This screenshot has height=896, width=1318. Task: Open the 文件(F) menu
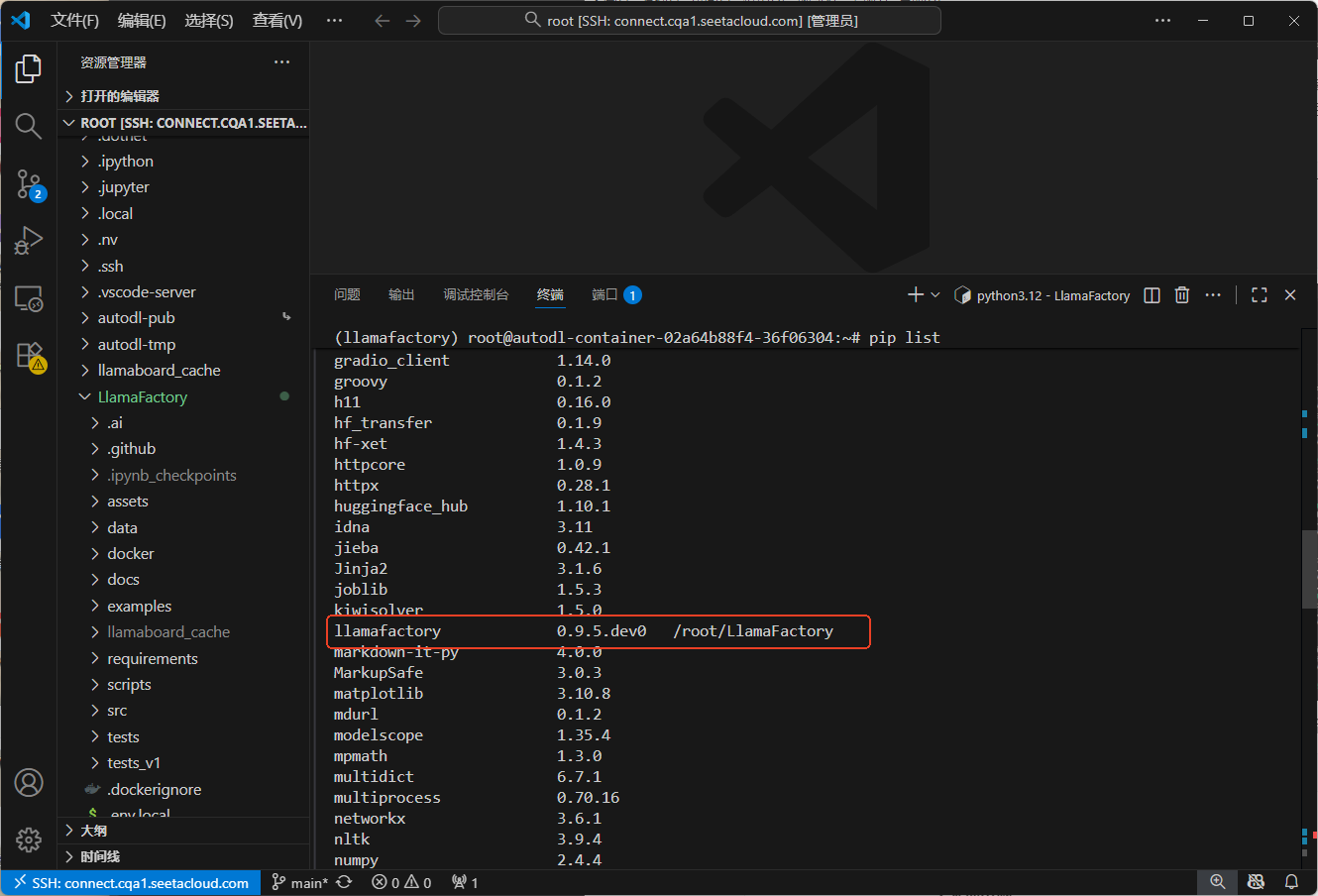(75, 21)
